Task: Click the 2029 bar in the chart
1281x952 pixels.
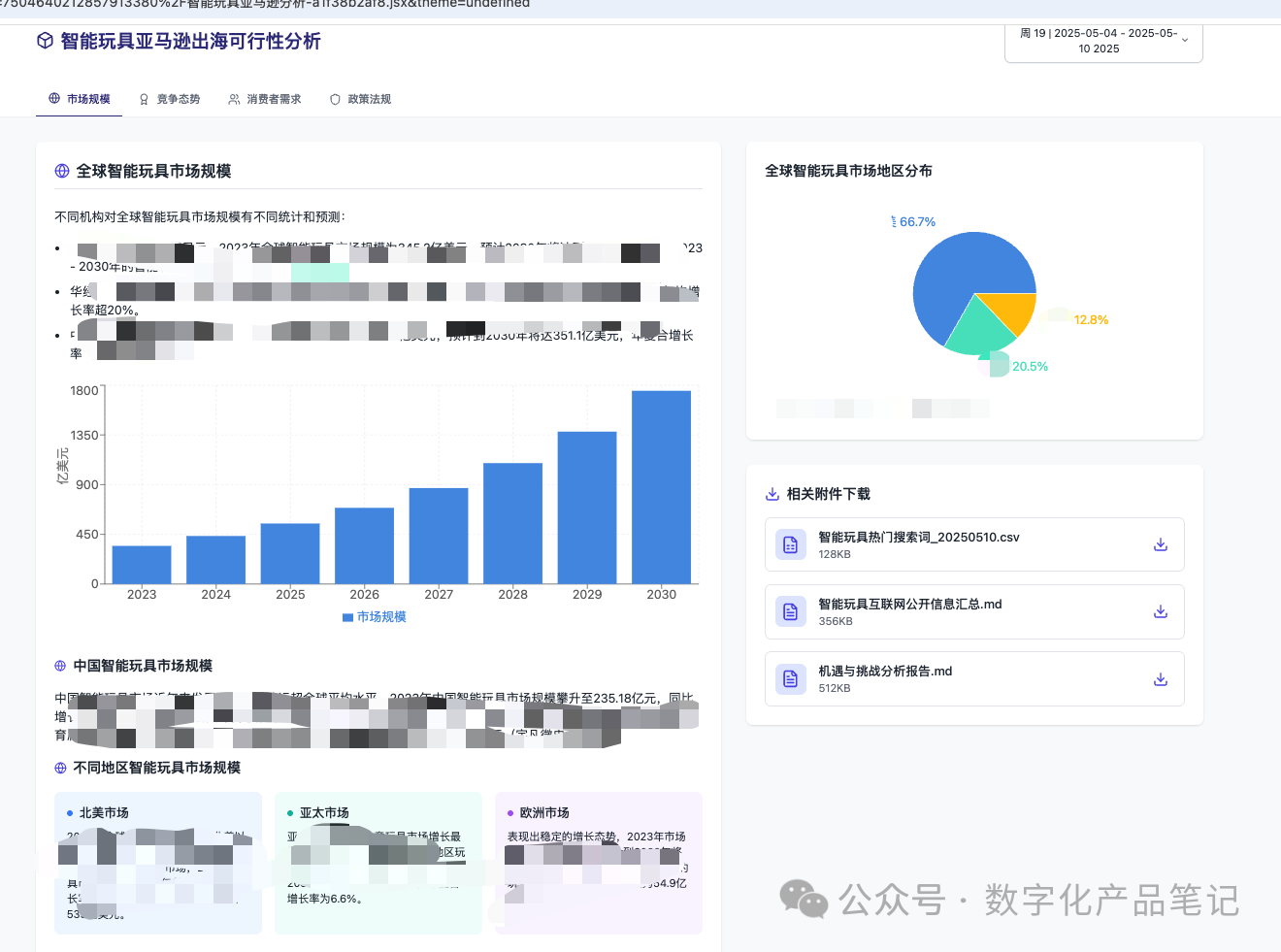Action: click(587, 508)
